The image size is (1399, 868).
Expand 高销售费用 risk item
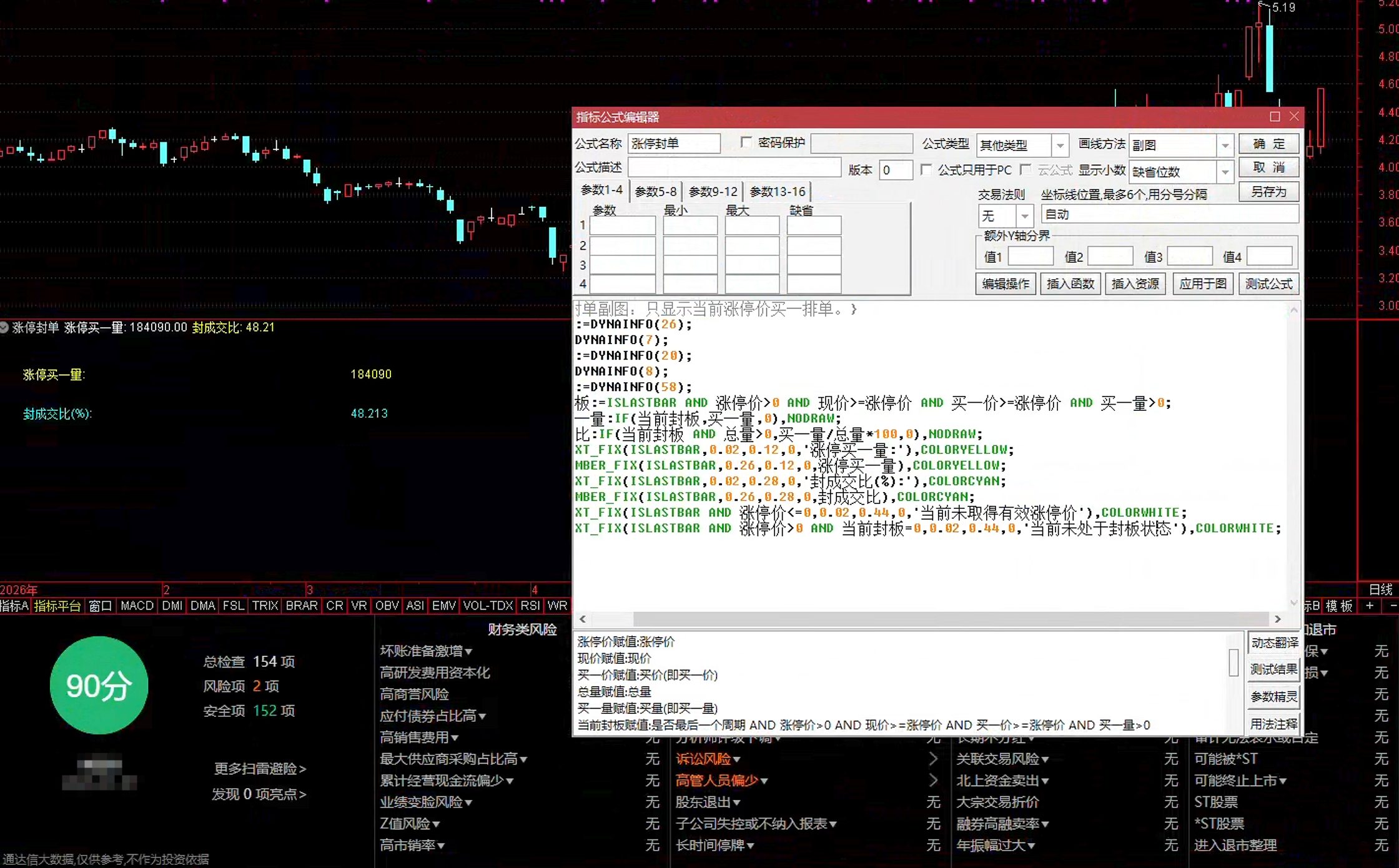(455, 738)
